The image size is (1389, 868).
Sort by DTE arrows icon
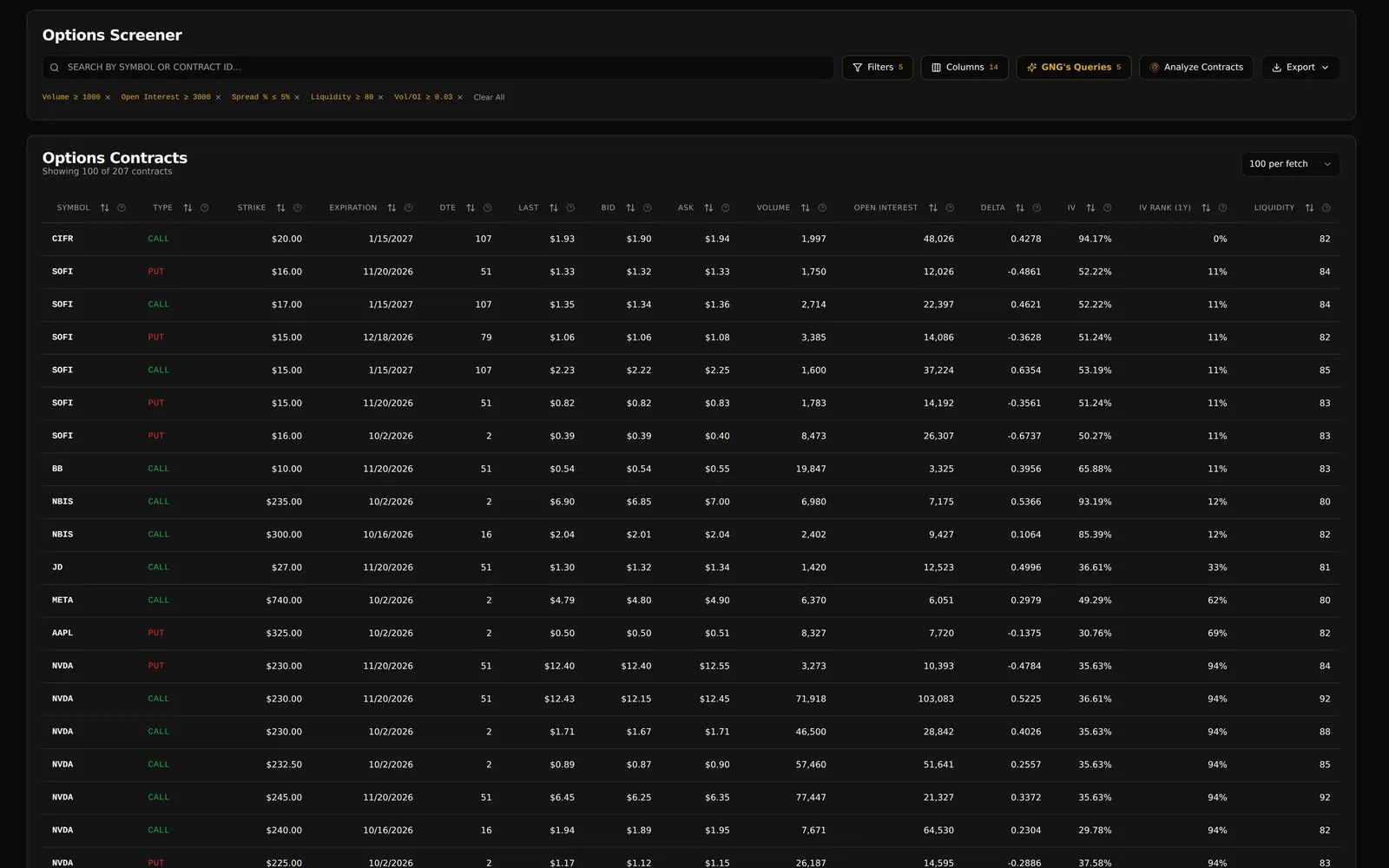[471, 208]
